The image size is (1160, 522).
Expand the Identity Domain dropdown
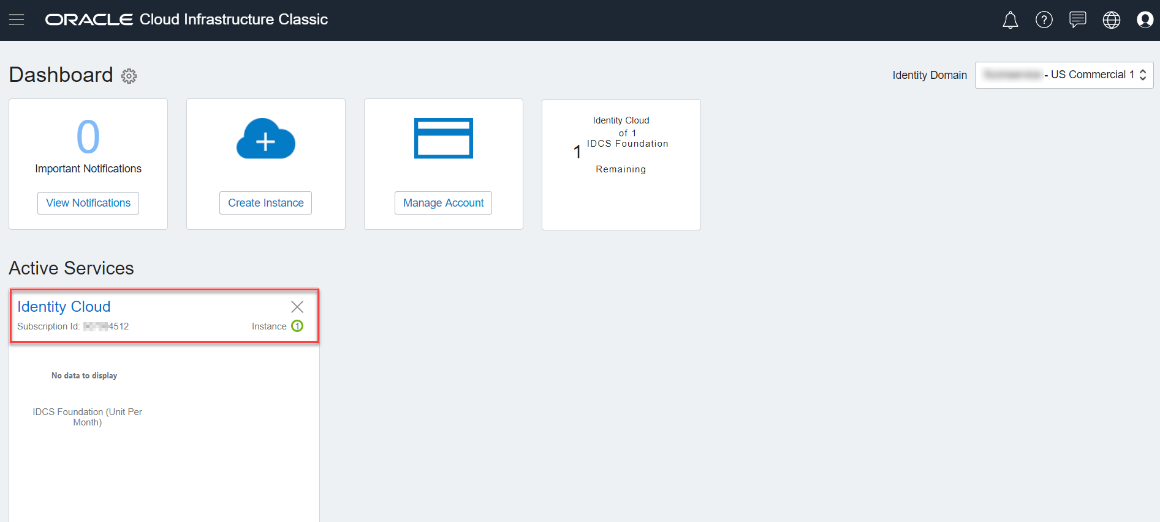coord(1065,75)
